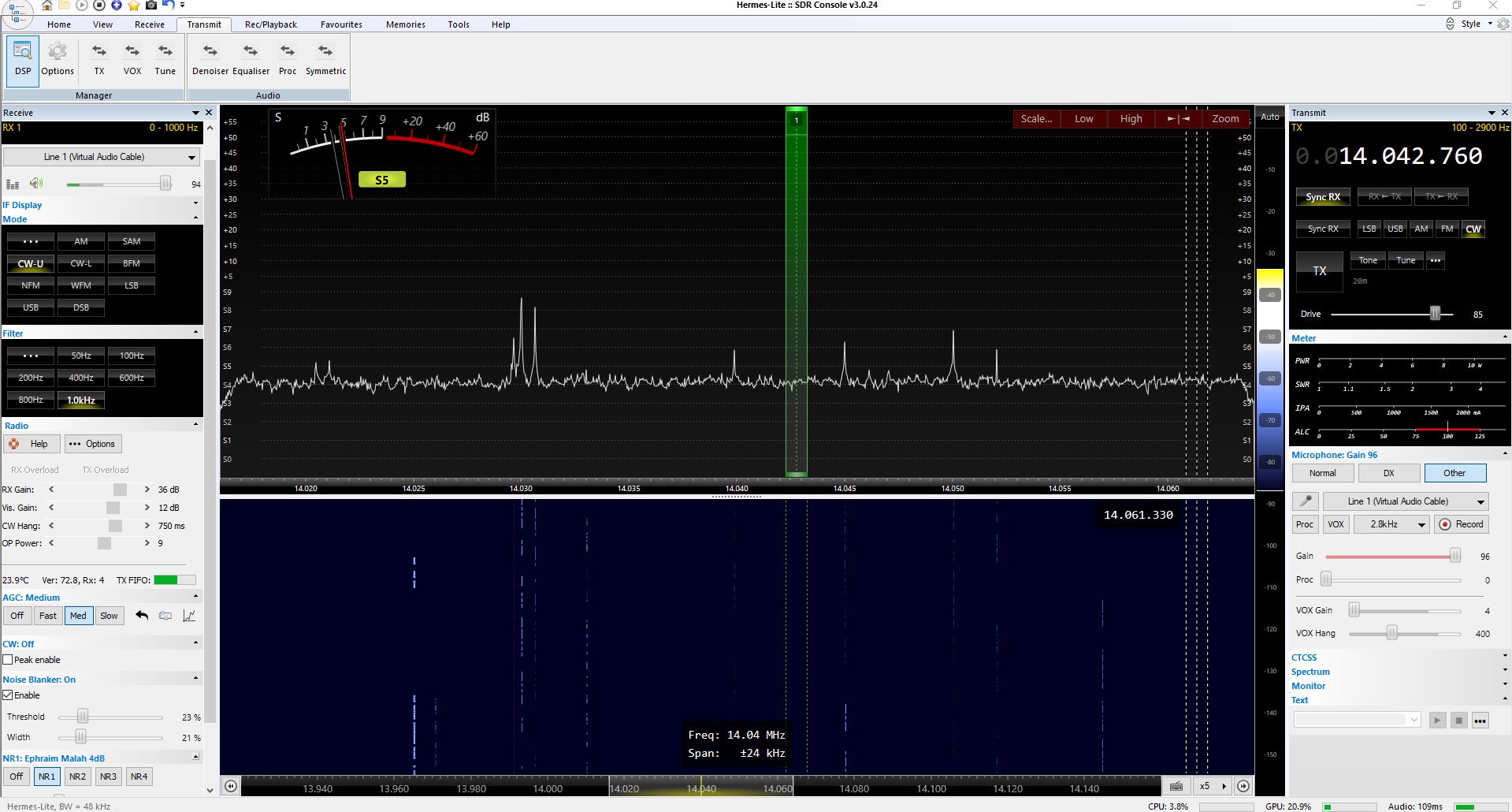Mute the receive audio speaker icon
1512x812 pixels.
coord(36,184)
